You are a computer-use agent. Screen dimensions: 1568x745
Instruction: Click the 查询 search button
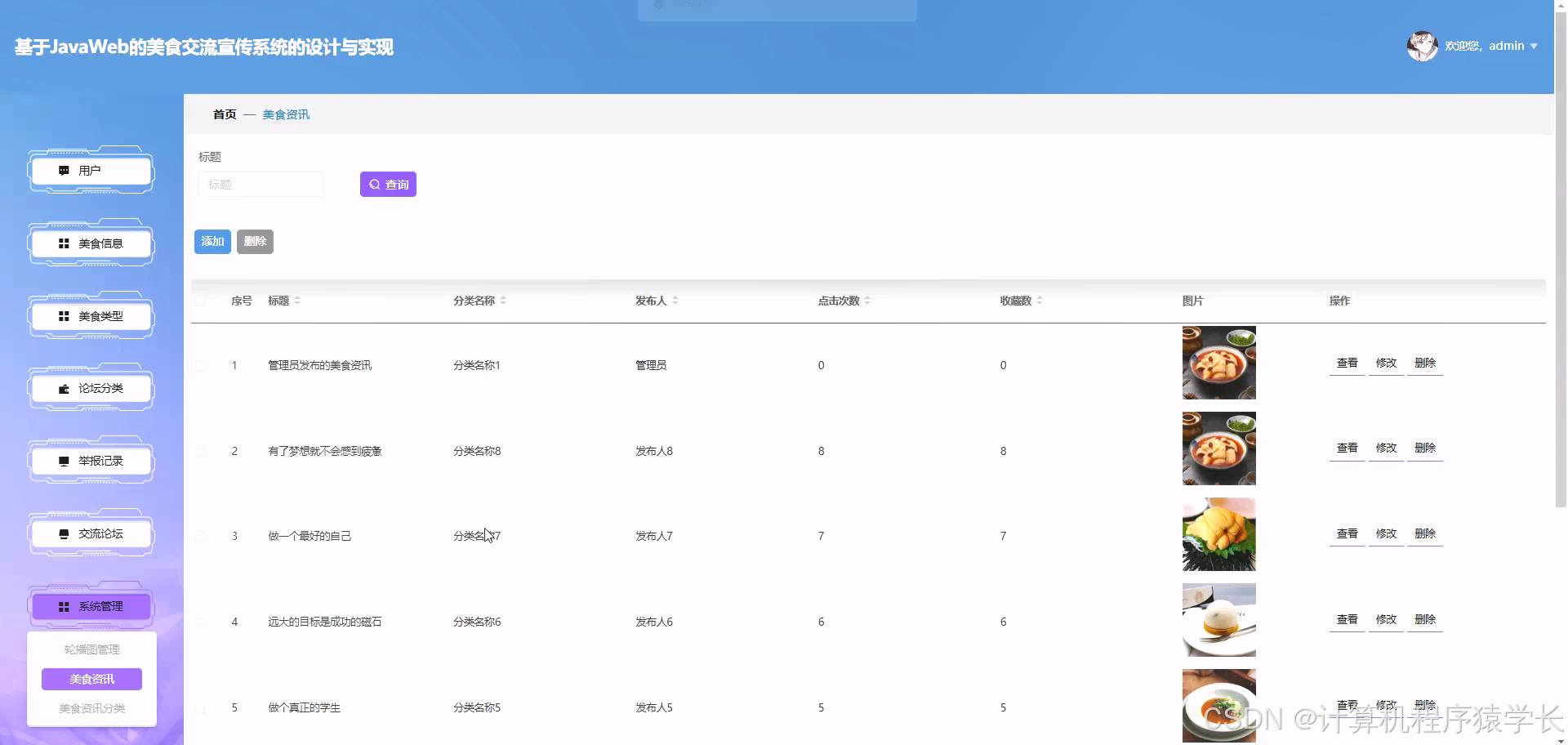point(388,185)
